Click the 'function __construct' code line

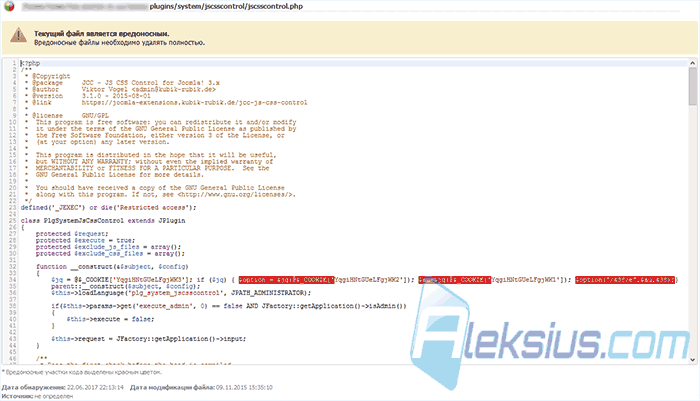[112, 267]
